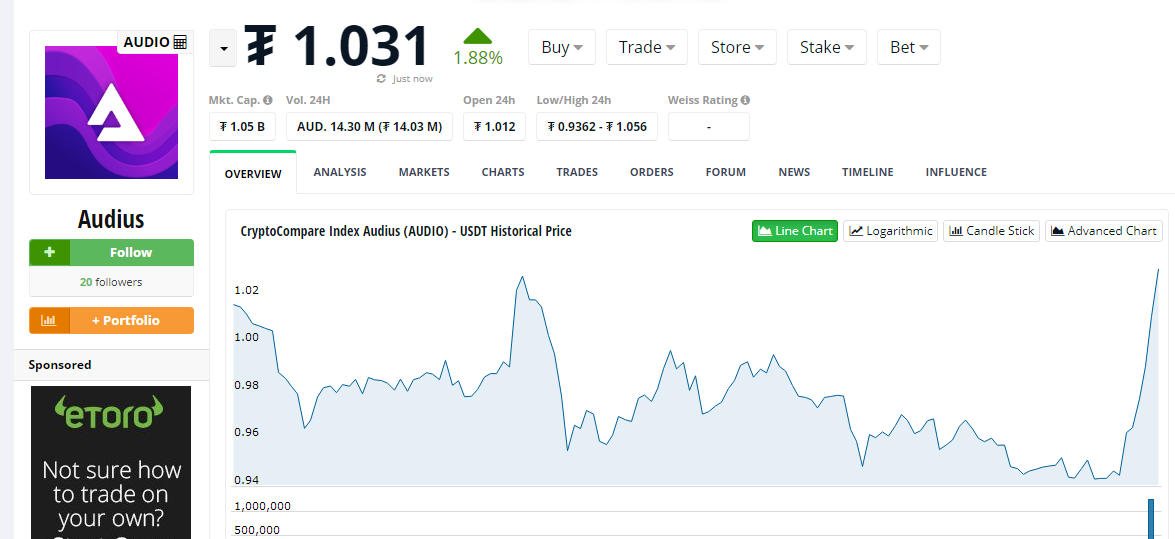The height and width of the screenshot is (539, 1175).
Task: Click the volume bar at chart's right
Action: point(1151,518)
